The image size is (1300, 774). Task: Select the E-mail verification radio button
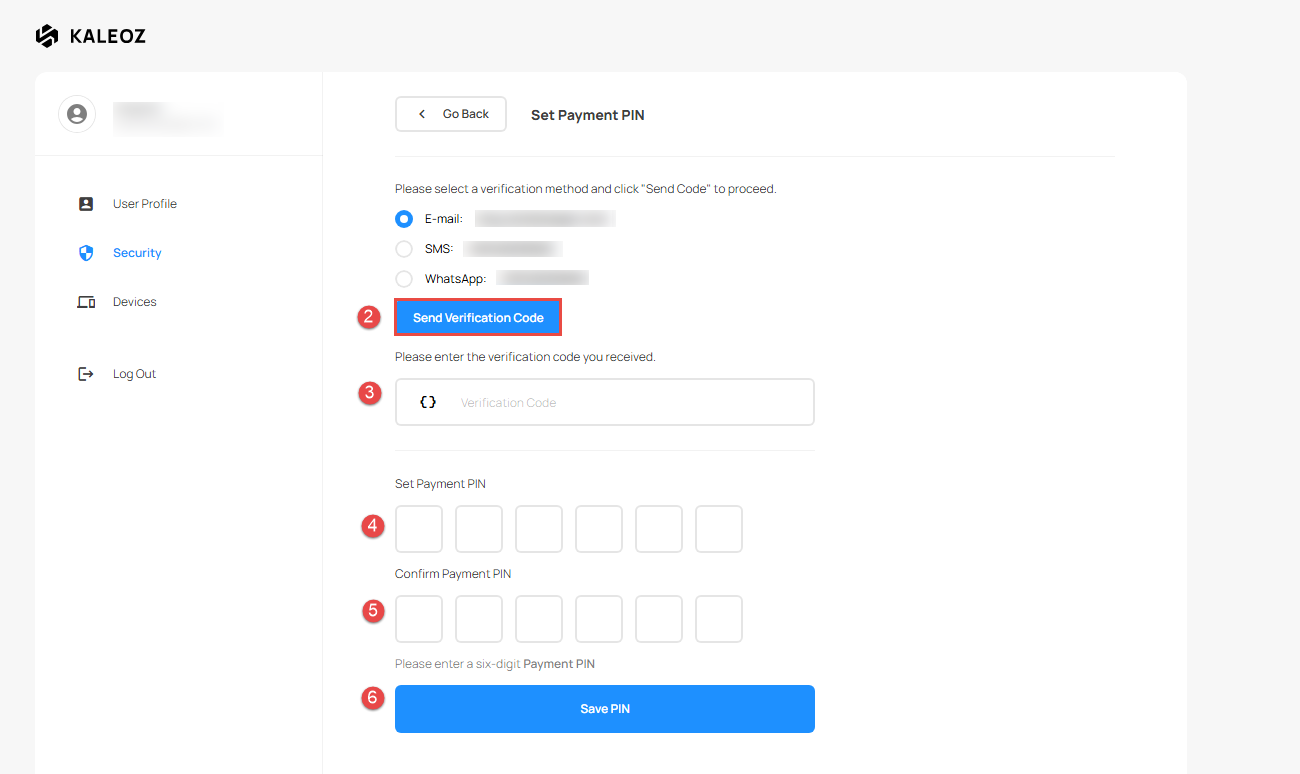click(404, 219)
